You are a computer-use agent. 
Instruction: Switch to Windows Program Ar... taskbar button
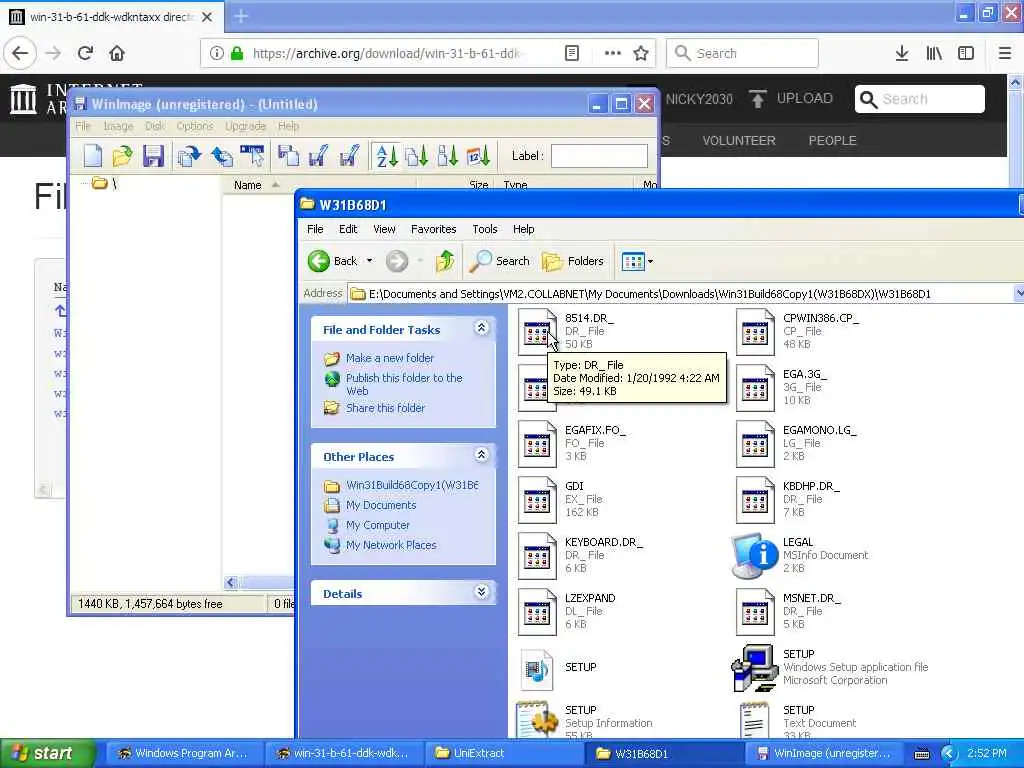(x=184, y=753)
